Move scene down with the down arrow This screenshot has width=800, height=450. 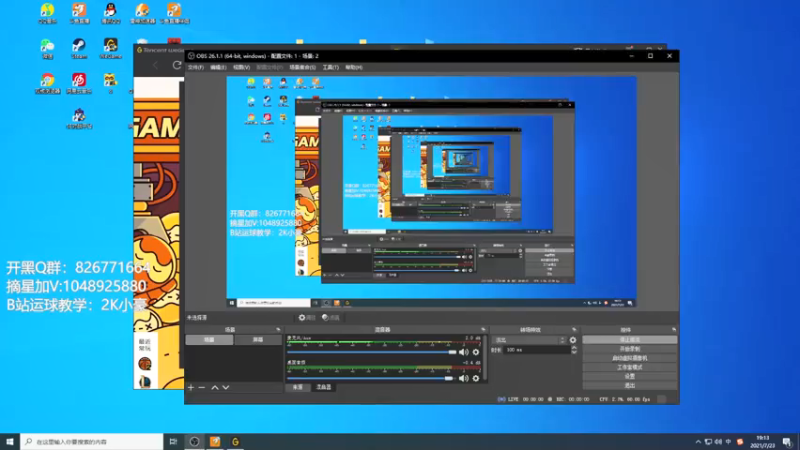coord(226,388)
